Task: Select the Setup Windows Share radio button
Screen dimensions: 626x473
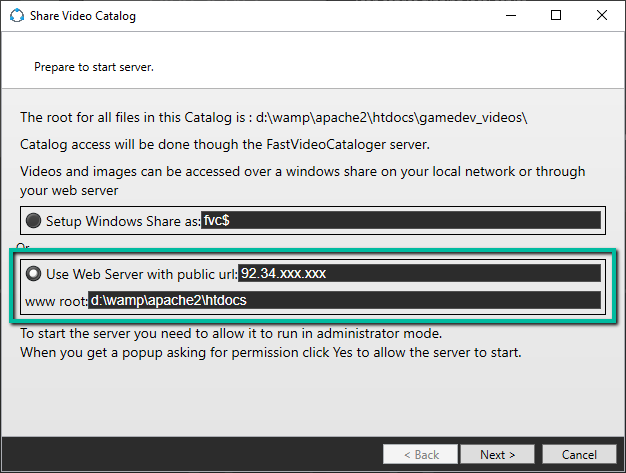Action: 34,221
